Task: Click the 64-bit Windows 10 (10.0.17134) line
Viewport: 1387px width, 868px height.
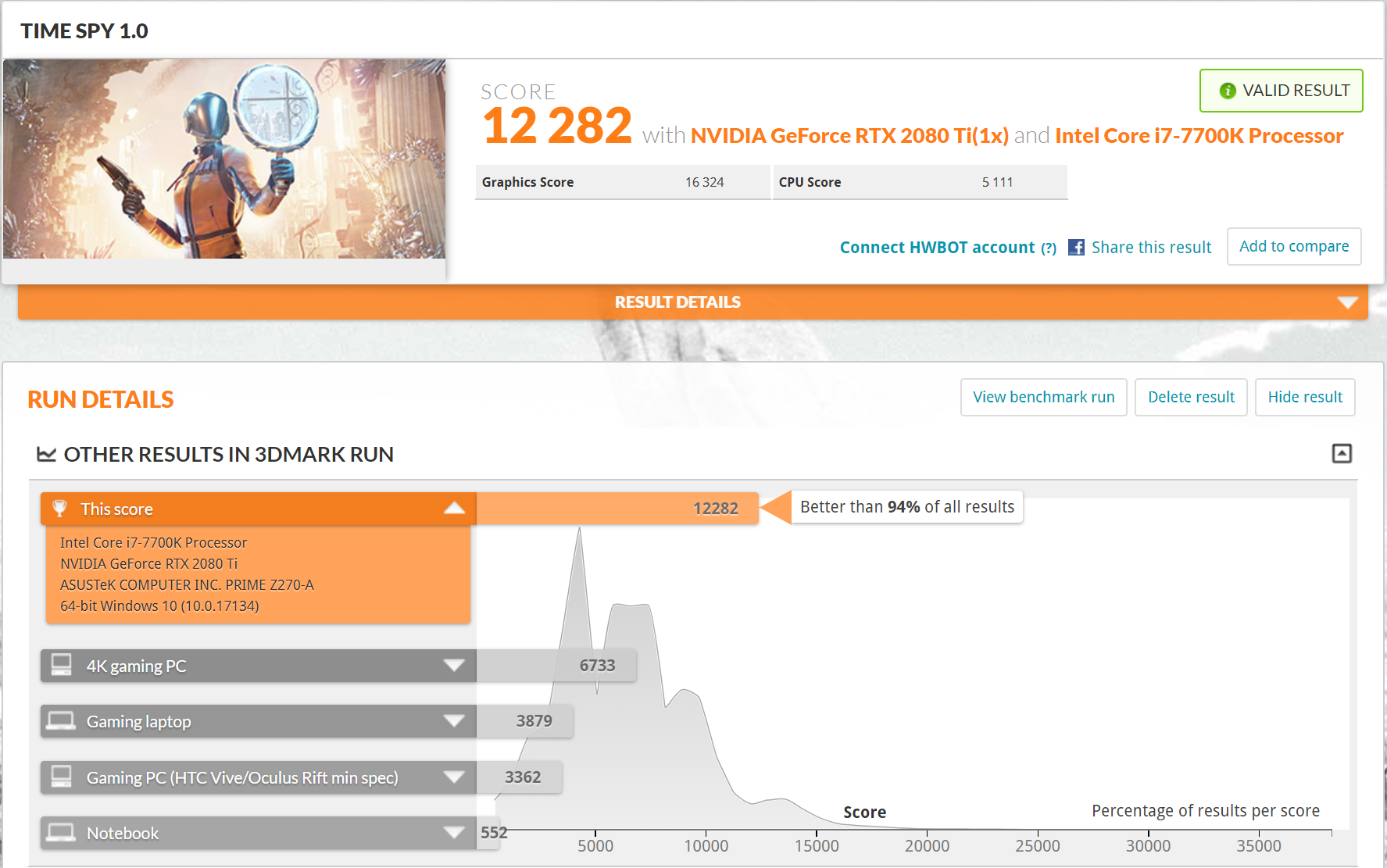Action: coord(159,606)
